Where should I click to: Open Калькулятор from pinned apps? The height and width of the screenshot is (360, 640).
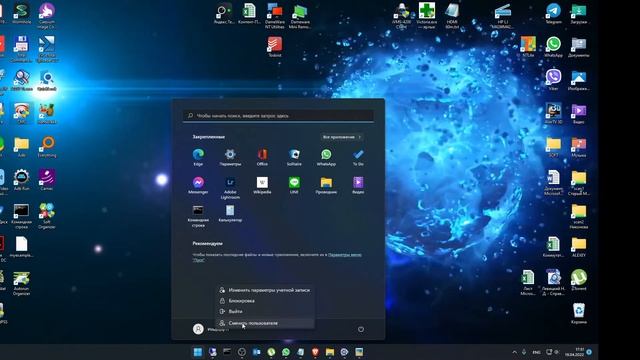[x=230, y=213]
